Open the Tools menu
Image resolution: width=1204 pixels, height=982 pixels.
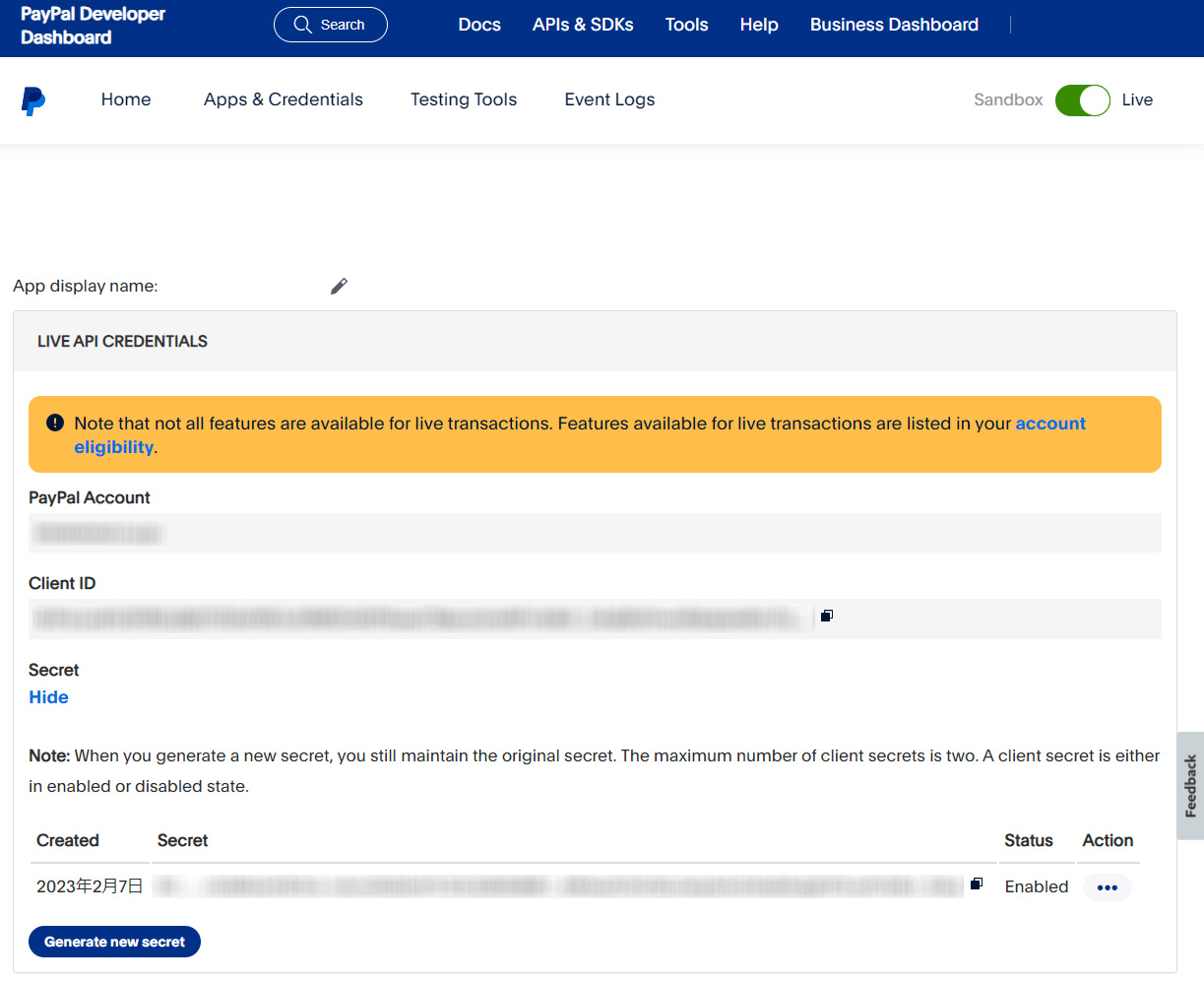(687, 25)
